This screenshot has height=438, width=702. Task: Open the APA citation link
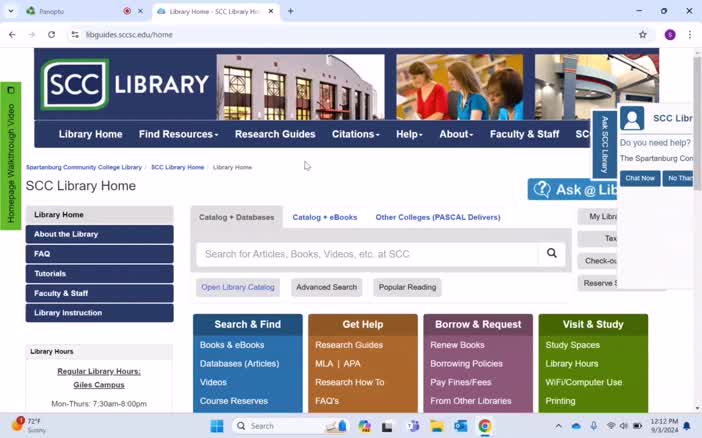pos(352,364)
